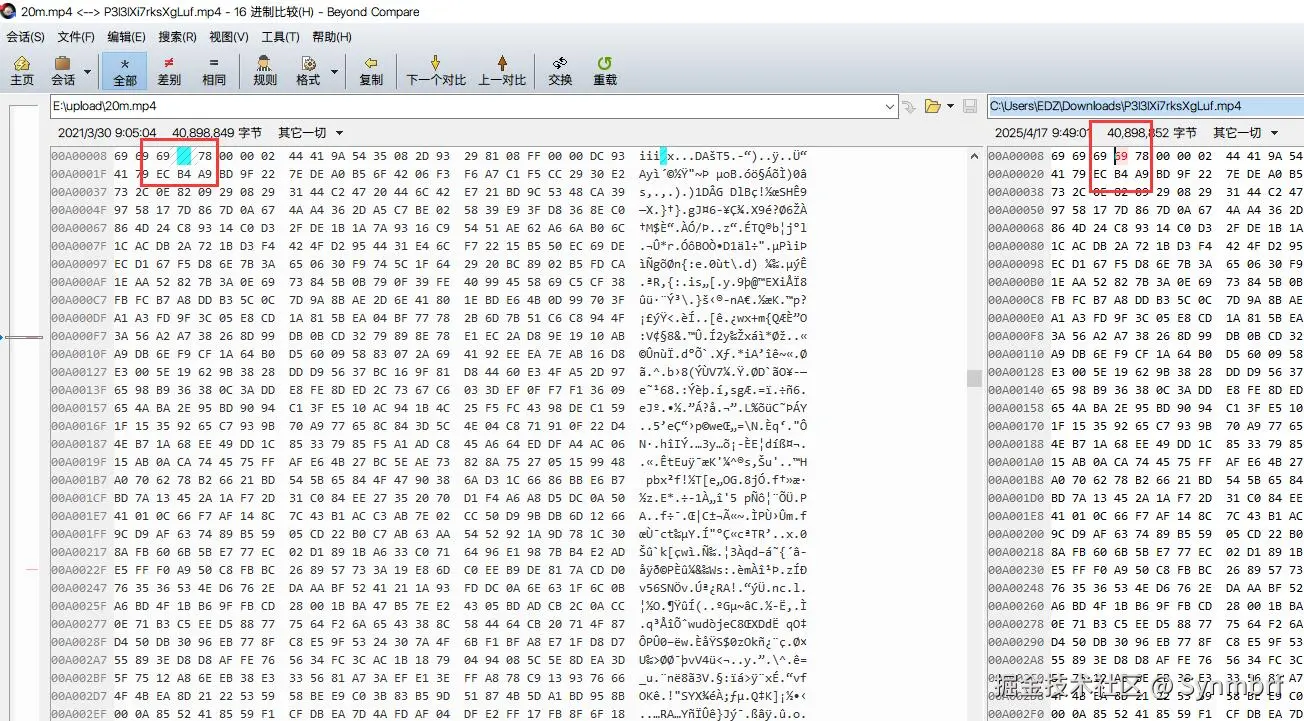
Task: Select the red byte 69 in right row 00A00008
Action: [1121, 156]
